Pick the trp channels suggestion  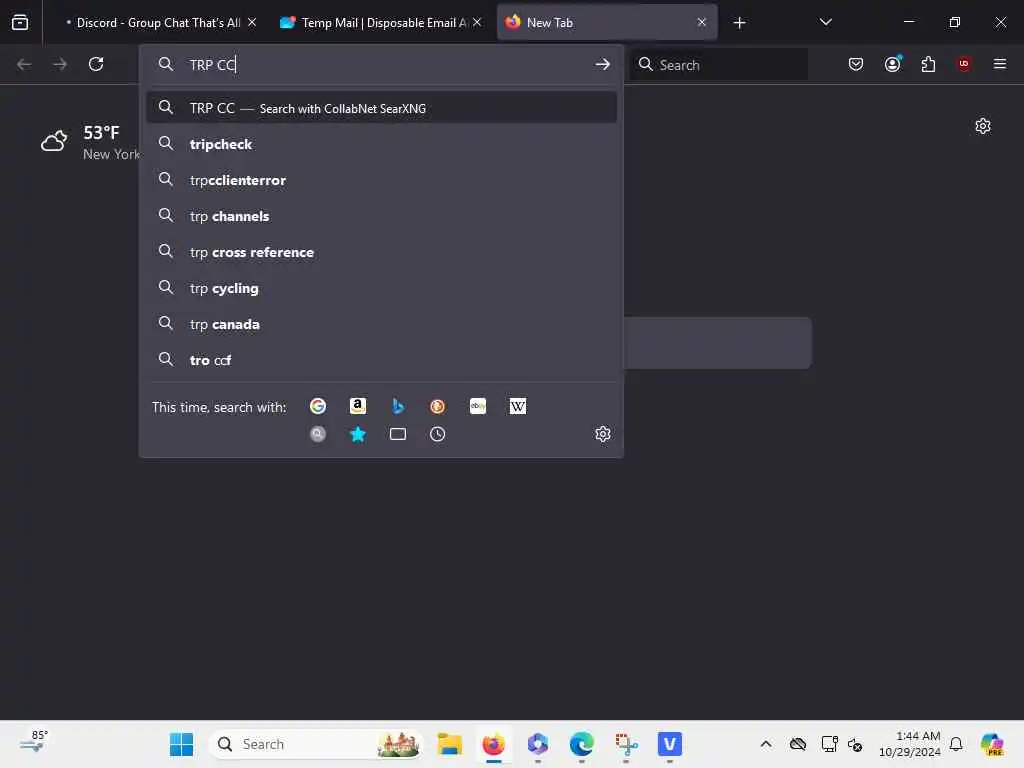pyautogui.click(x=381, y=216)
